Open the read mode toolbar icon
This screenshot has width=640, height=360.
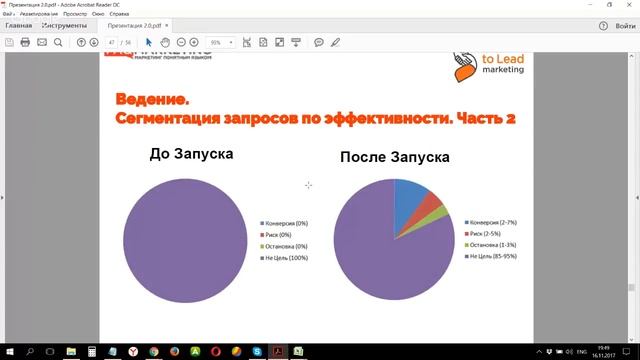296,42
